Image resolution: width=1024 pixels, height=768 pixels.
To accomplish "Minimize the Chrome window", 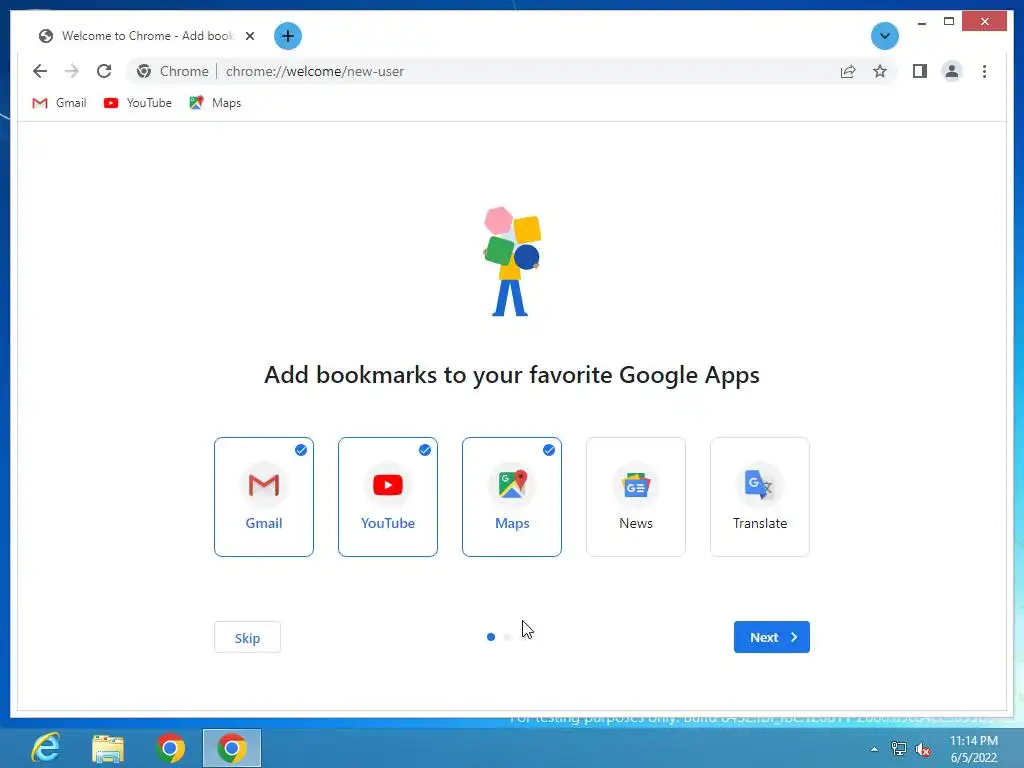I will coord(921,22).
